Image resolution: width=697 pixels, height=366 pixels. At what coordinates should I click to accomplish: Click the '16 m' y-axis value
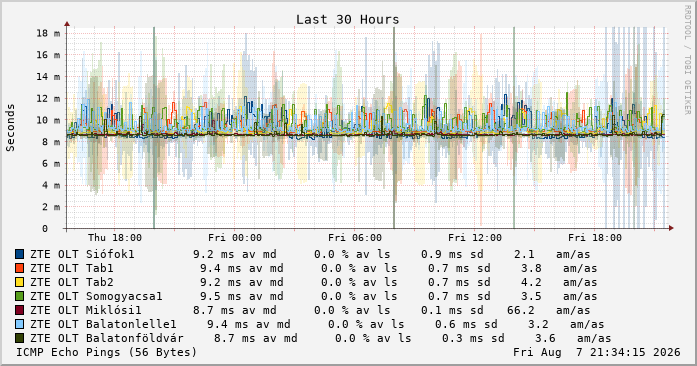click(48, 55)
